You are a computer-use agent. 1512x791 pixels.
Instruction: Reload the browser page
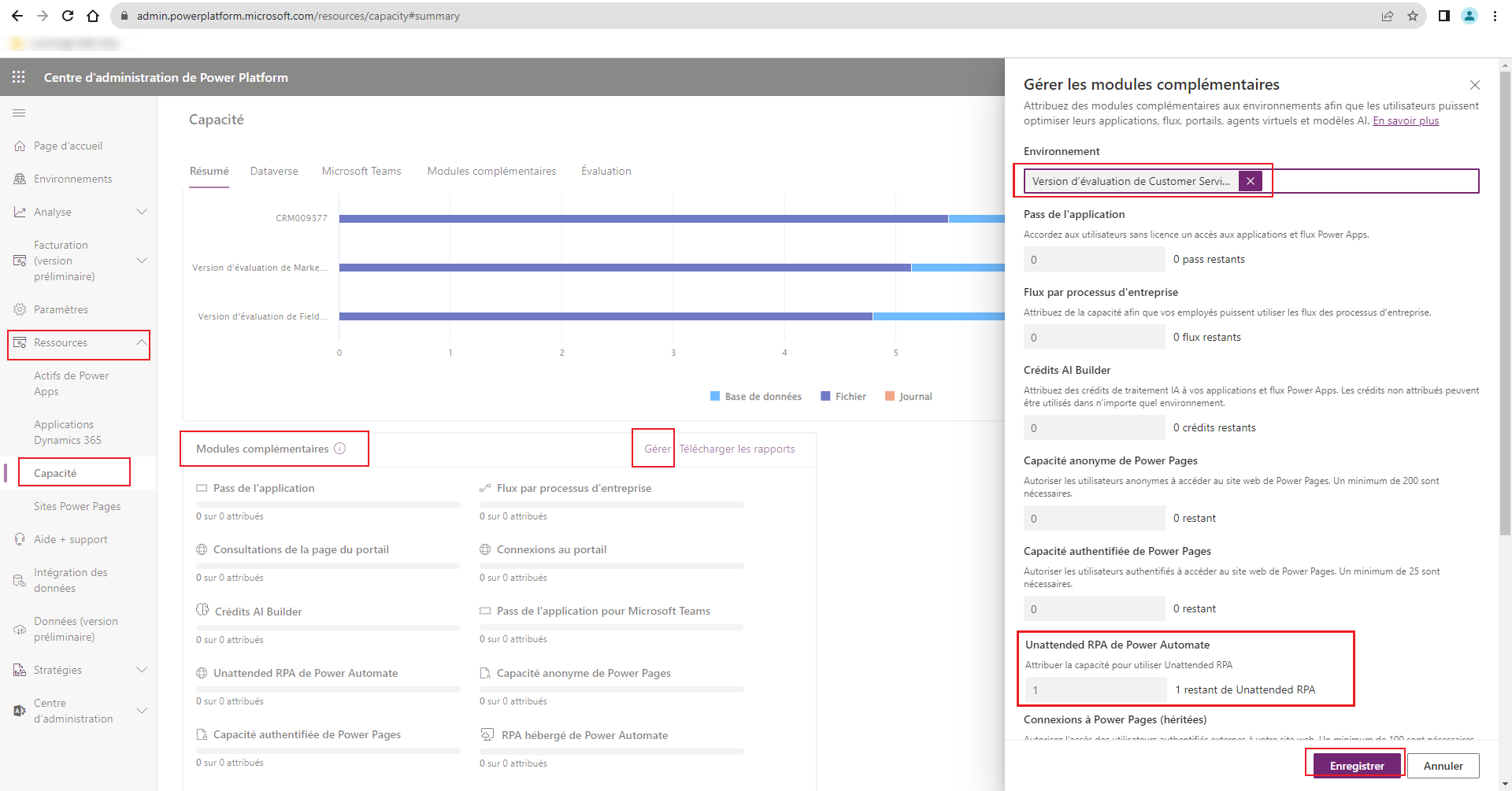click(68, 16)
